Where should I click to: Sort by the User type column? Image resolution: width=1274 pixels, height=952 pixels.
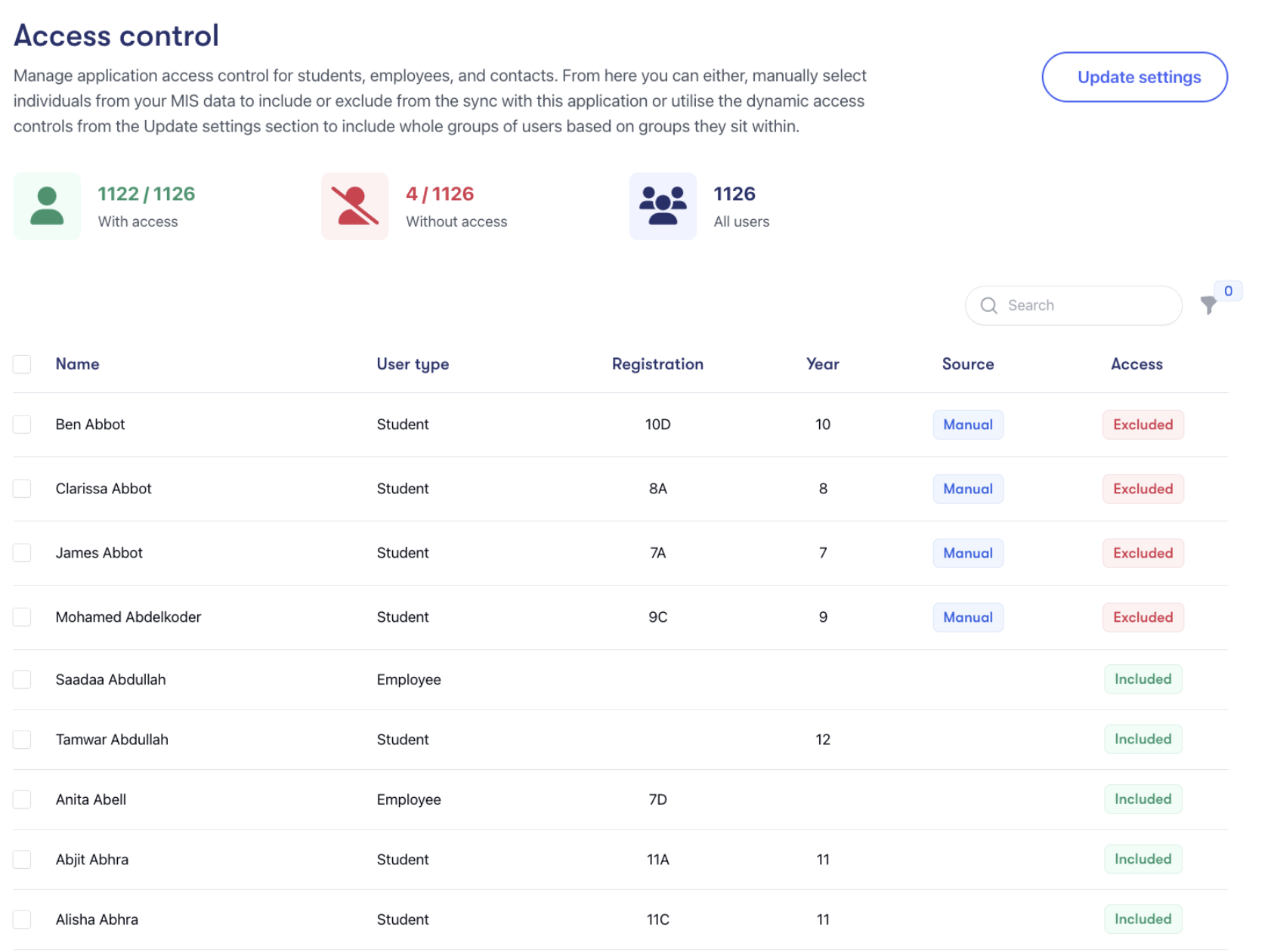click(x=413, y=364)
